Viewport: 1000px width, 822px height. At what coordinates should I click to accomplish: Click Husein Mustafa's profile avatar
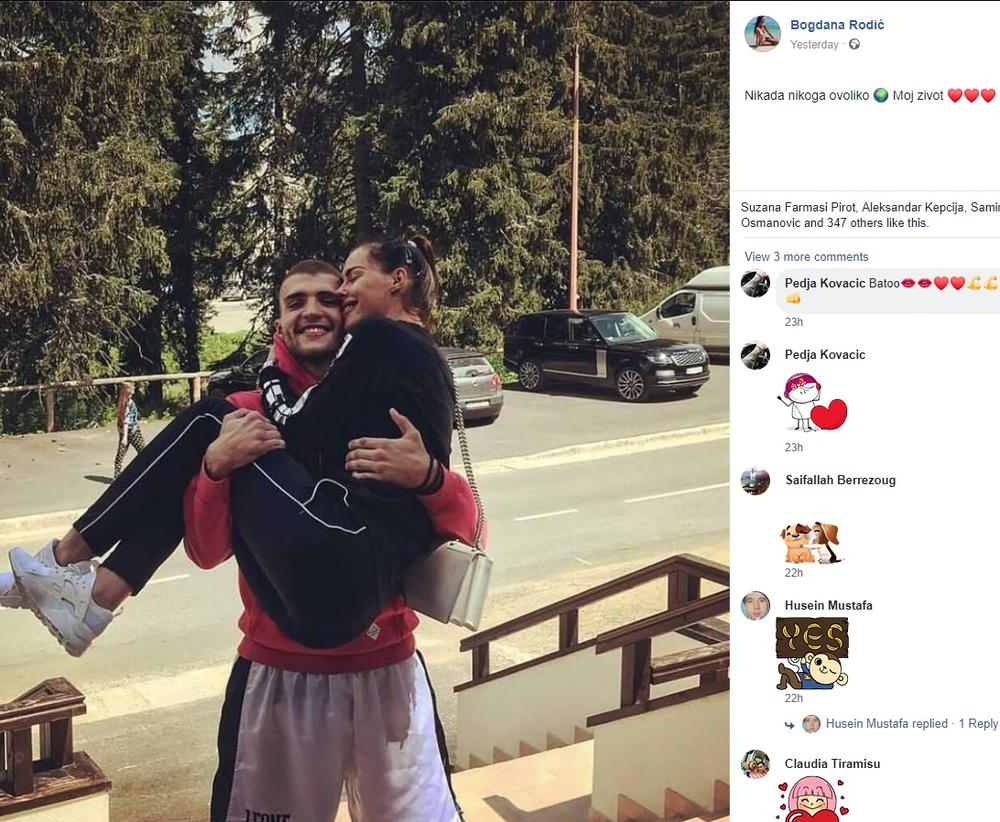[x=756, y=606]
